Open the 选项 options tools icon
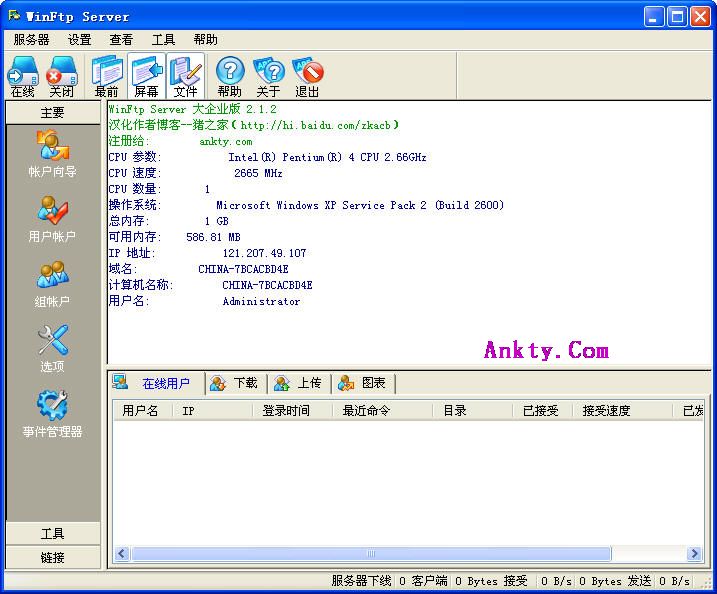Screen dimensions: 717x594 coord(53,348)
